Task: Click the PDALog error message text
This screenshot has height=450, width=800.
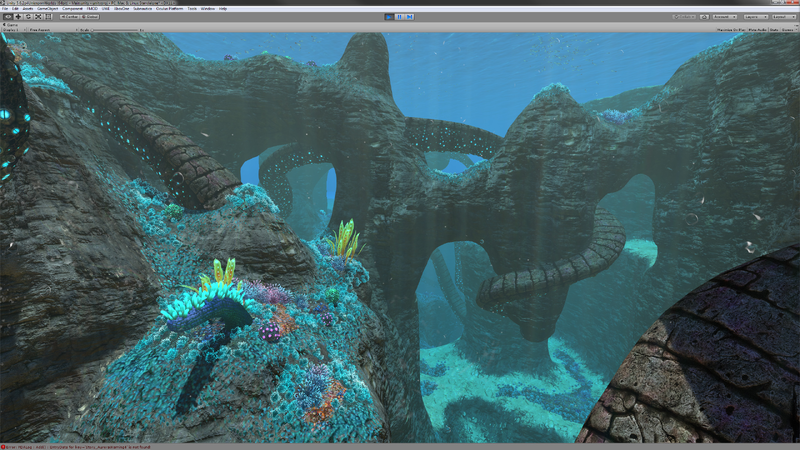Action: tap(79, 447)
